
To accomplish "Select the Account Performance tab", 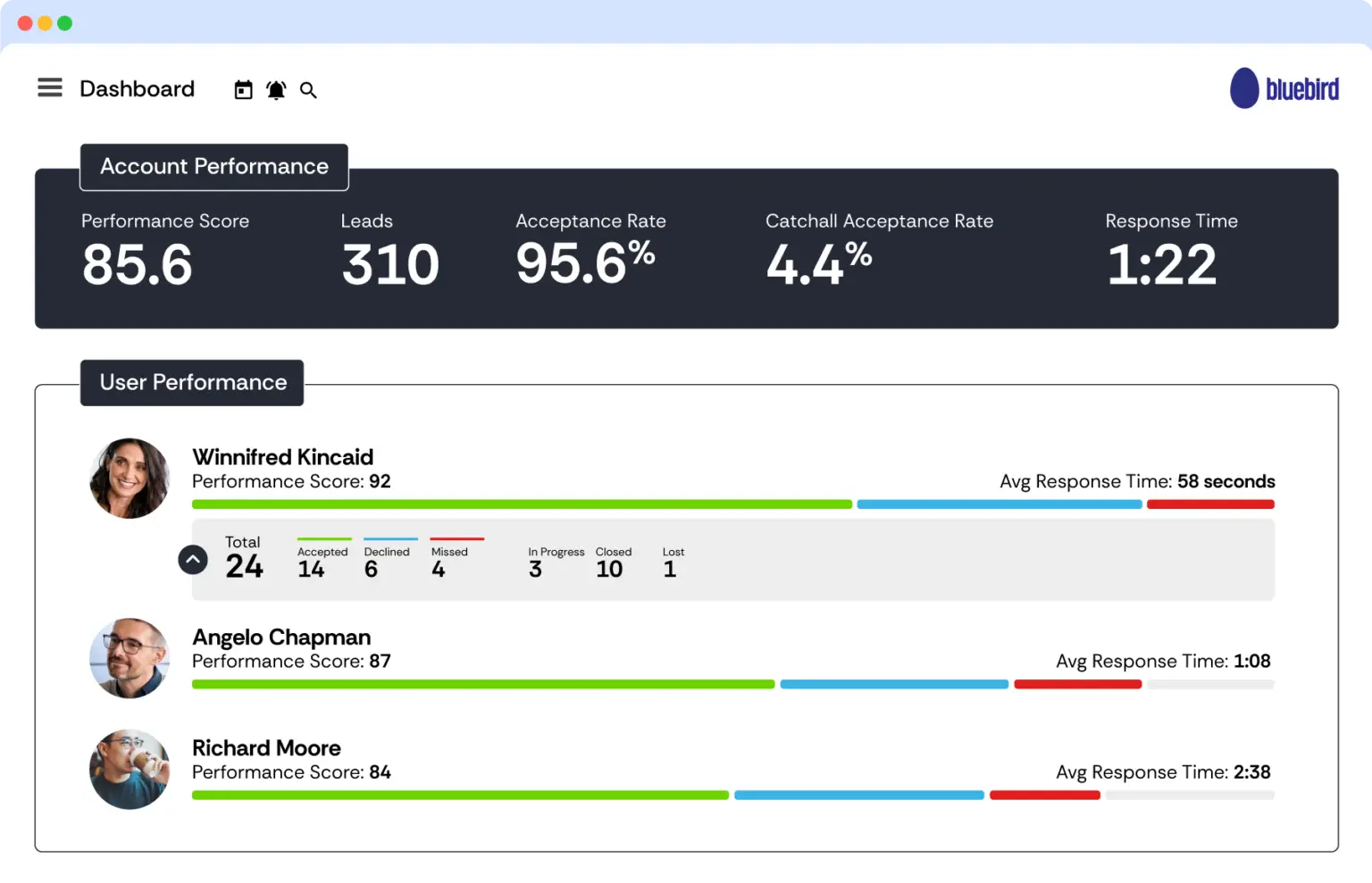I will pos(214,167).
